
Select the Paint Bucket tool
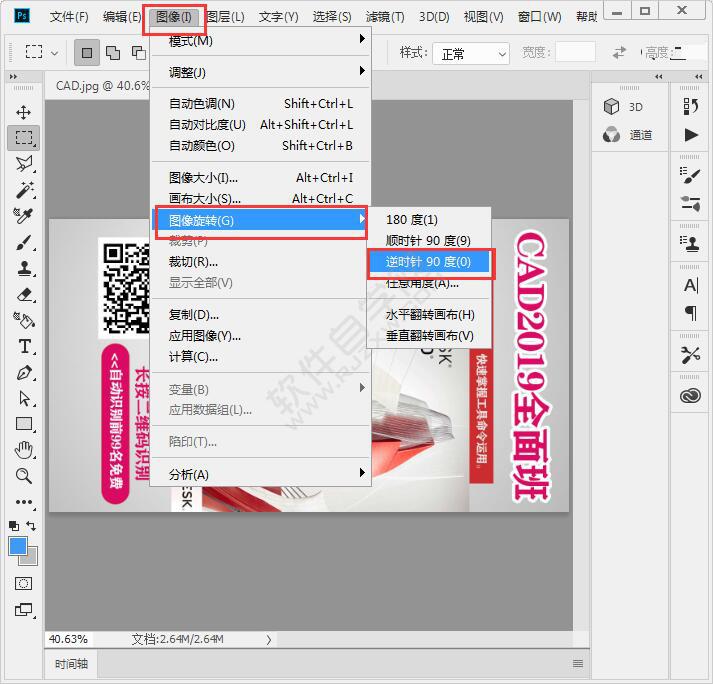(x=24, y=321)
